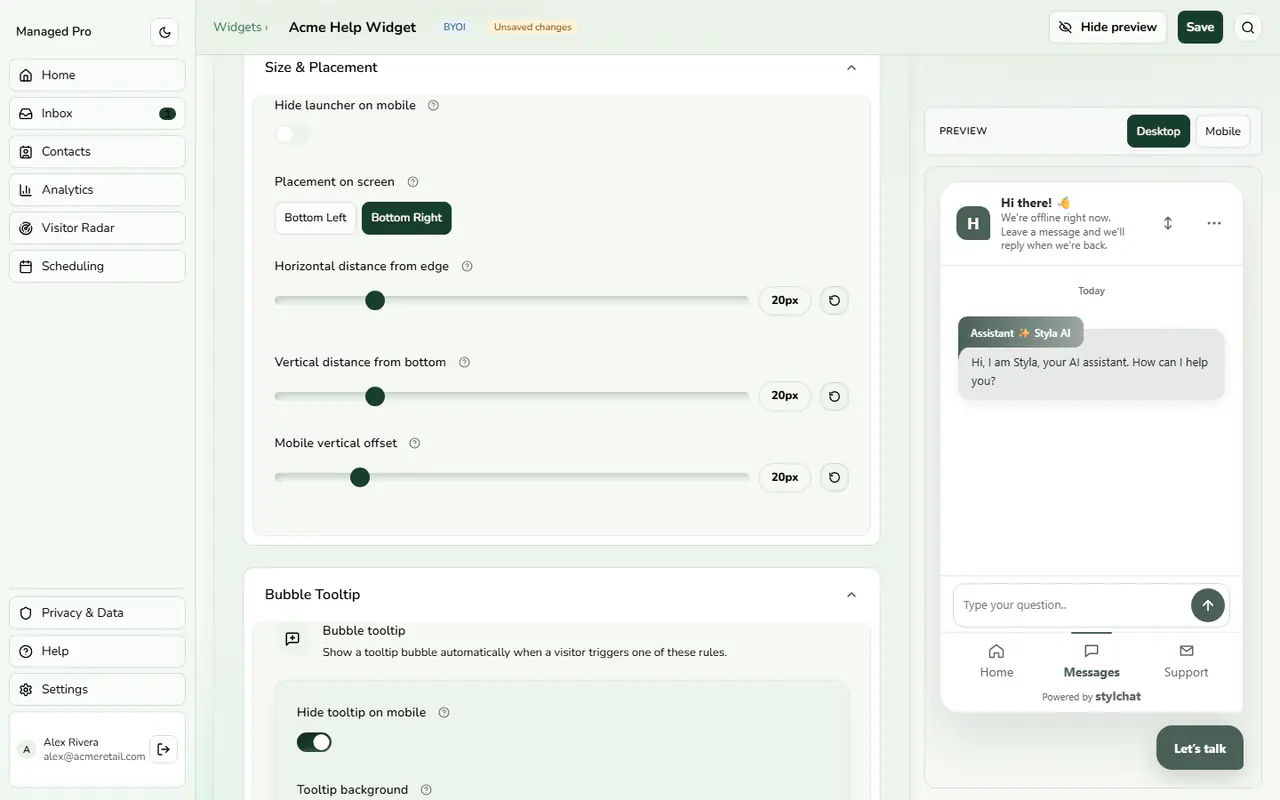Viewport: 1280px width, 800px height.
Task: Open Privacy & Data in sidebar
Action: (x=97, y=613)
